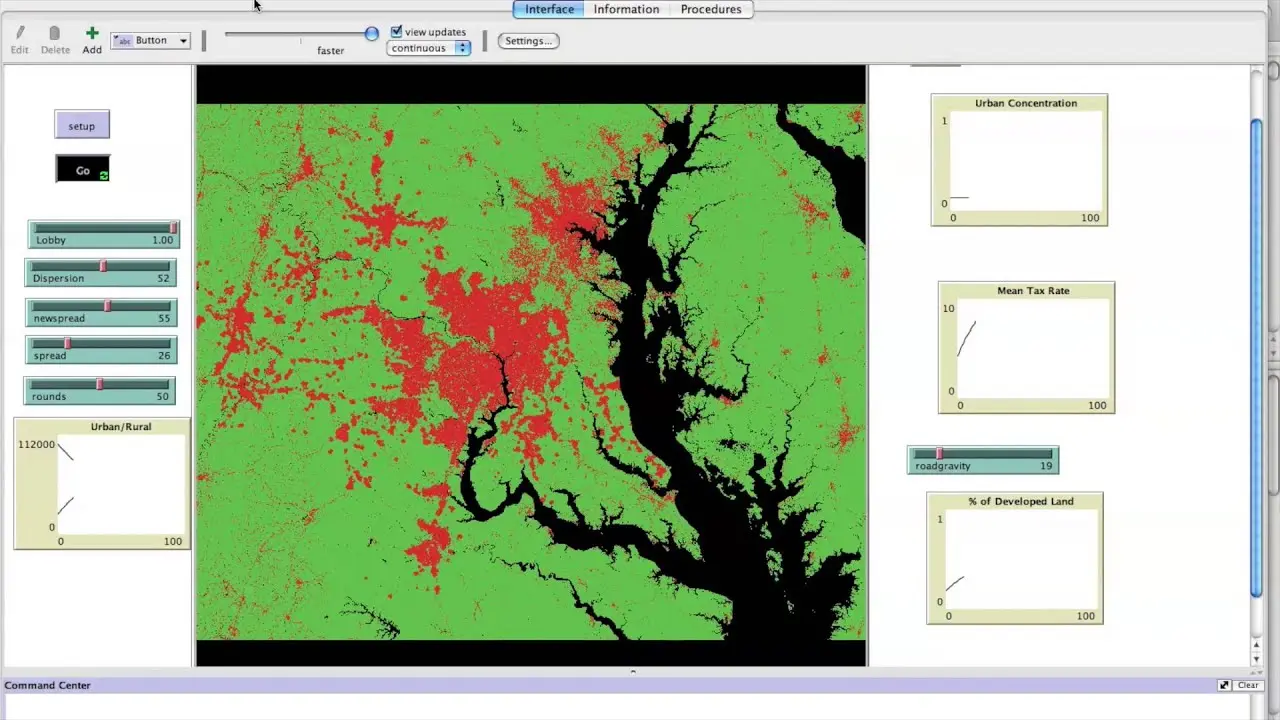Adjust the roadgravity slider

tap(983, 460)
